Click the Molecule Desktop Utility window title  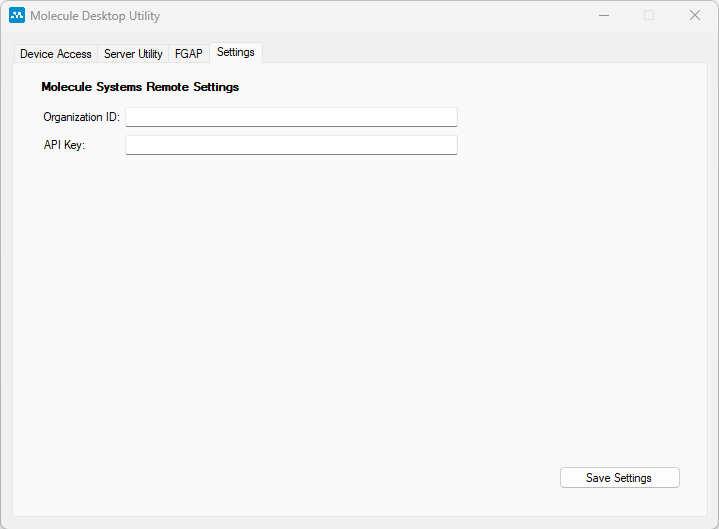coord(95,16)
